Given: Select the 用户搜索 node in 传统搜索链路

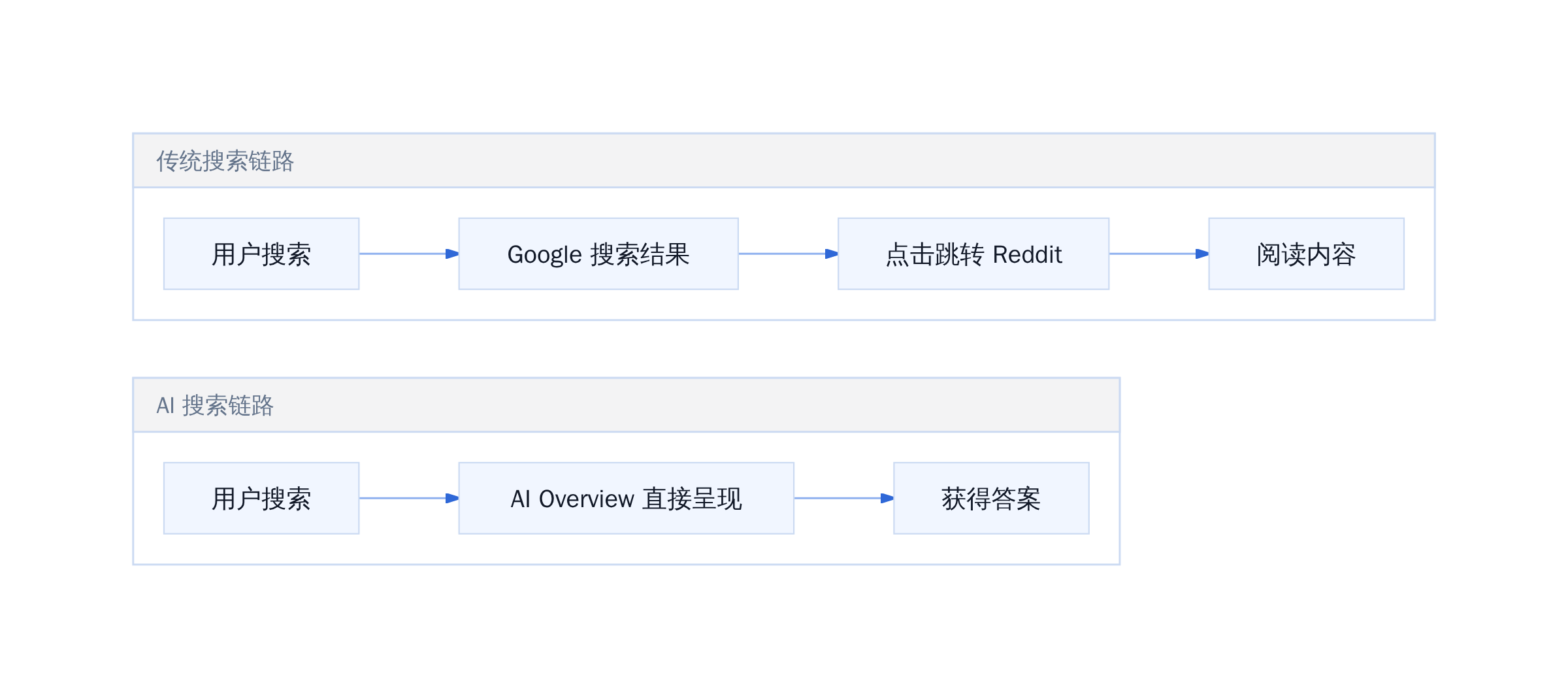Looking at the screenshot, I should (x=261, y=254).
